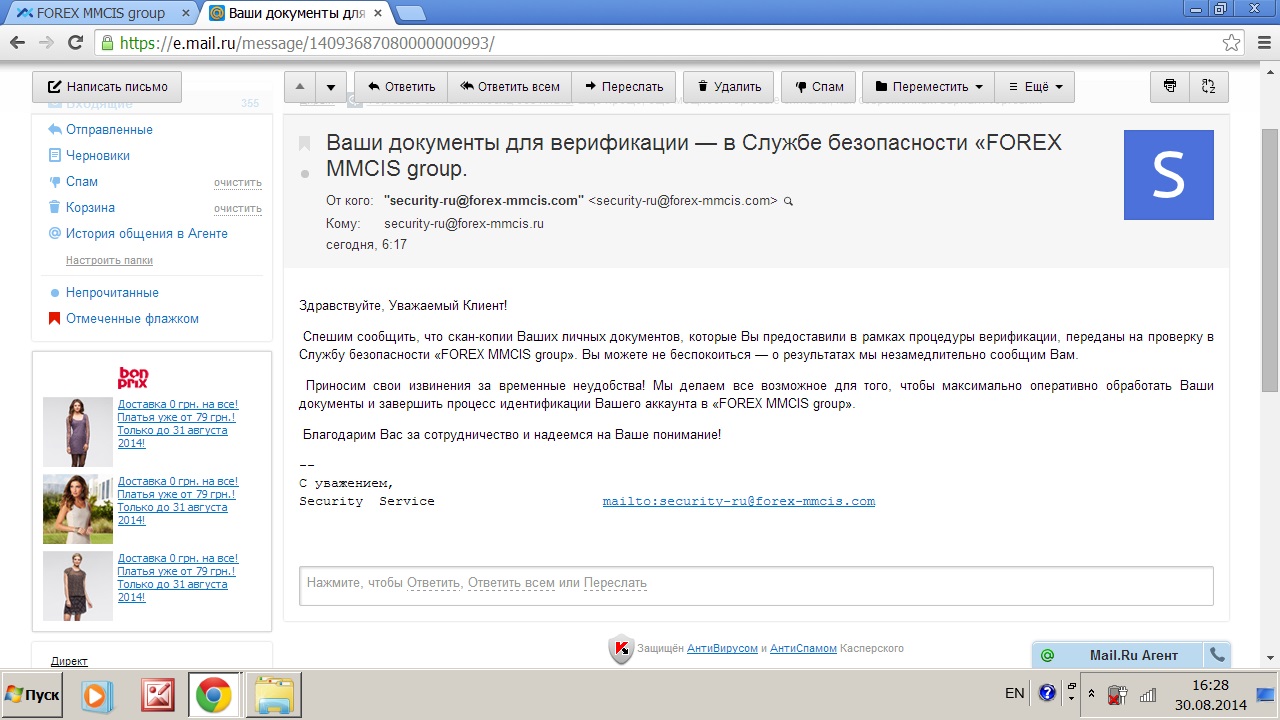Click the sender avatar S
Viewport: 1280px width, 720px height.
(1168, 175)
